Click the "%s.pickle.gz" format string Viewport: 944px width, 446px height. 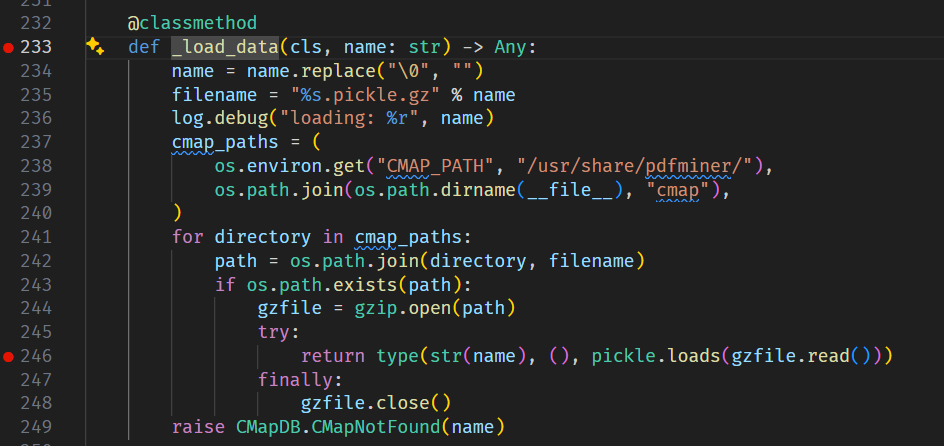[x=355, y=95]
